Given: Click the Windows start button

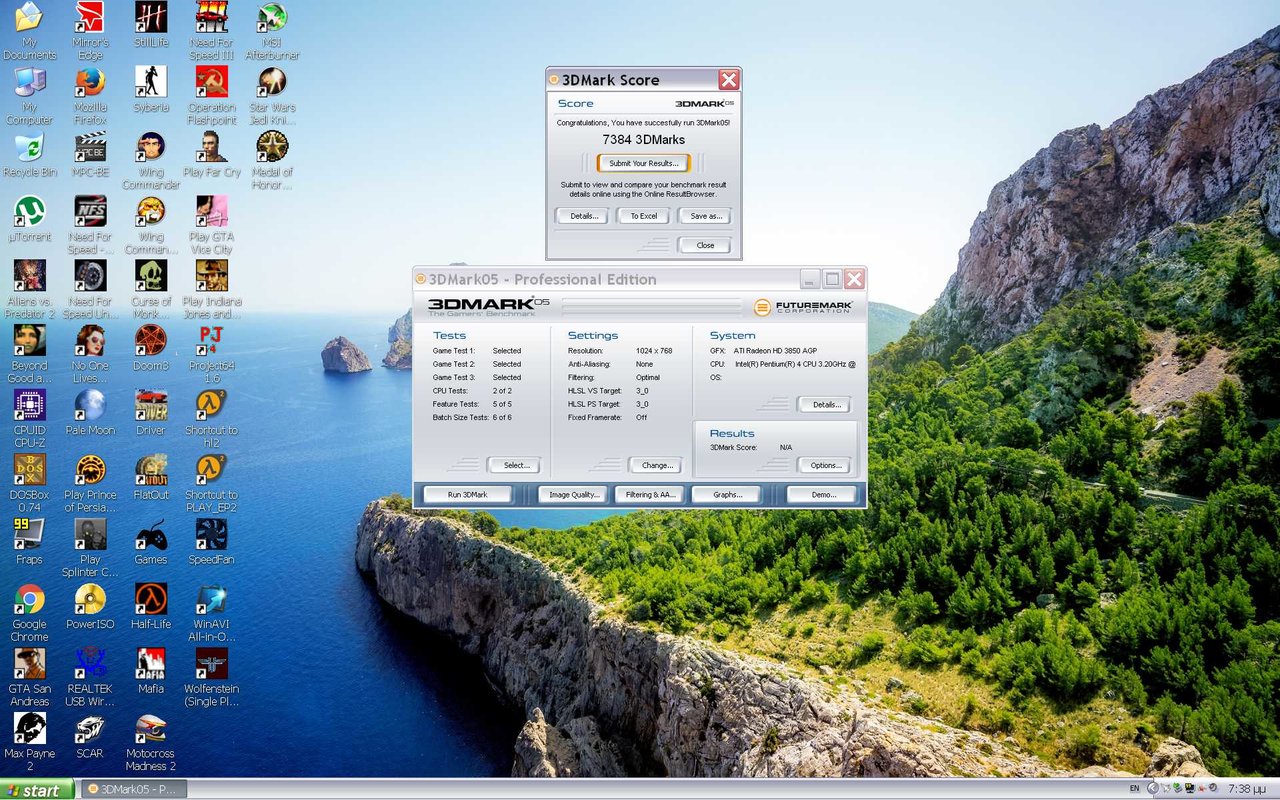Looking at the screenshot, I should pos(37,790).
